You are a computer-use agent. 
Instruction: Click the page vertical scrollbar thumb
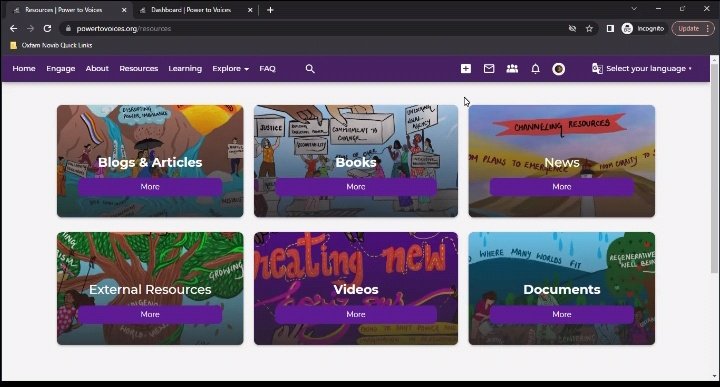[x=714, y=168]
